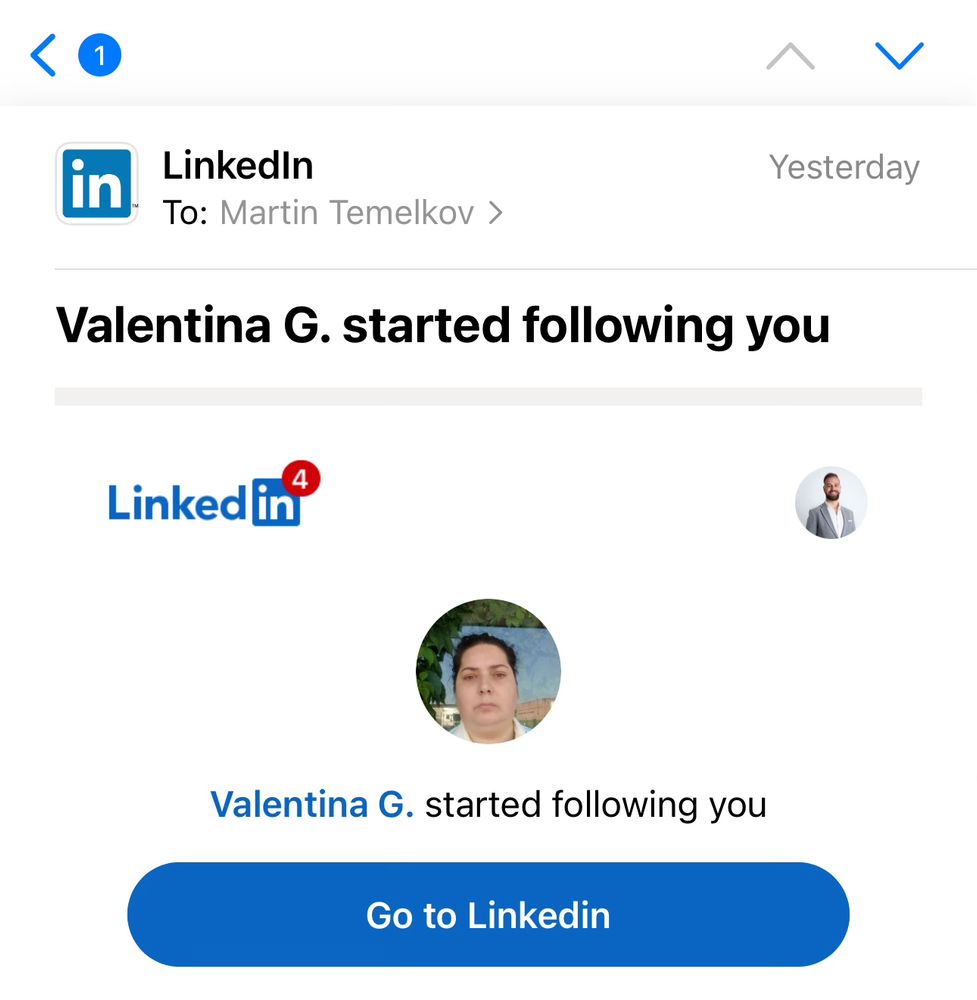Expand recipient details chevron after Martin Temelkov
This screenshot has width=977, height=1000.
pyautogui.click(x=495, y=213)
